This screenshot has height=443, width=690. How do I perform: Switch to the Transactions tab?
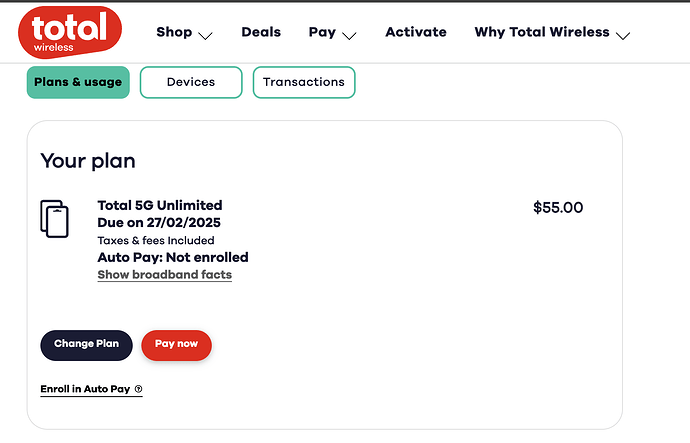[304, 82]
